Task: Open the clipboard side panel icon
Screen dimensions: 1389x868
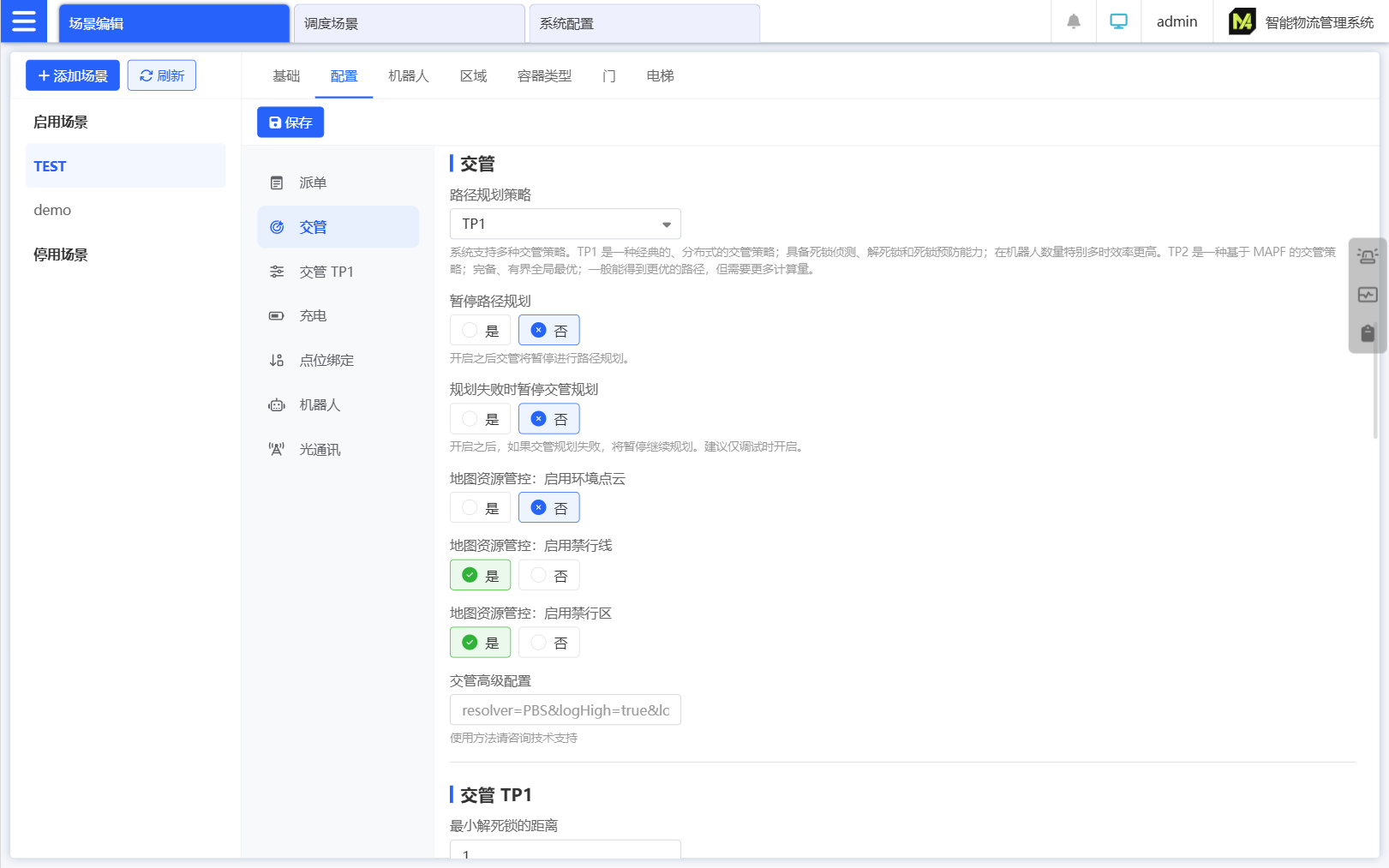Action: tap(1367, 333)
